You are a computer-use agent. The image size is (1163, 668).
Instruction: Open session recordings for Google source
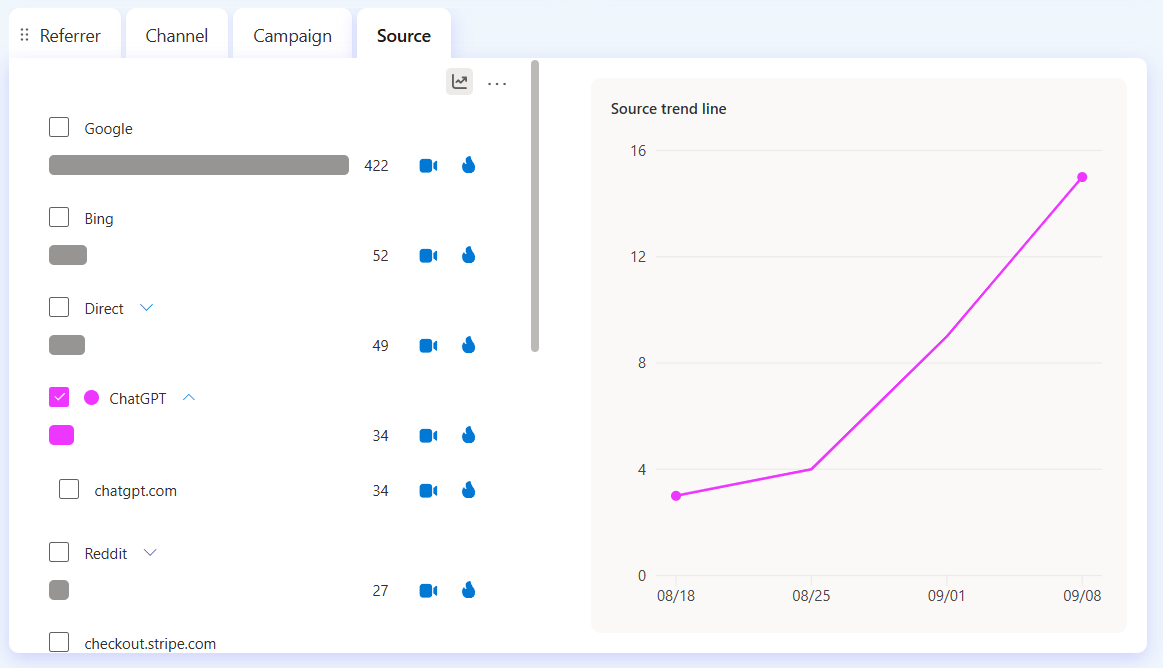point(428,165)
